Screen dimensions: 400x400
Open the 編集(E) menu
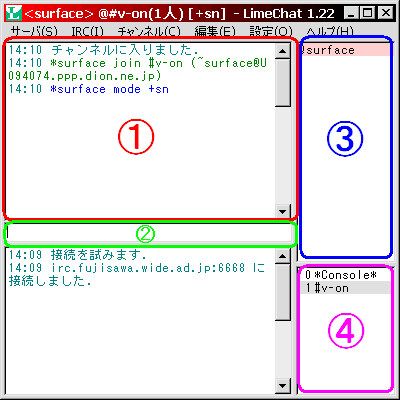(x=215, y=31)
